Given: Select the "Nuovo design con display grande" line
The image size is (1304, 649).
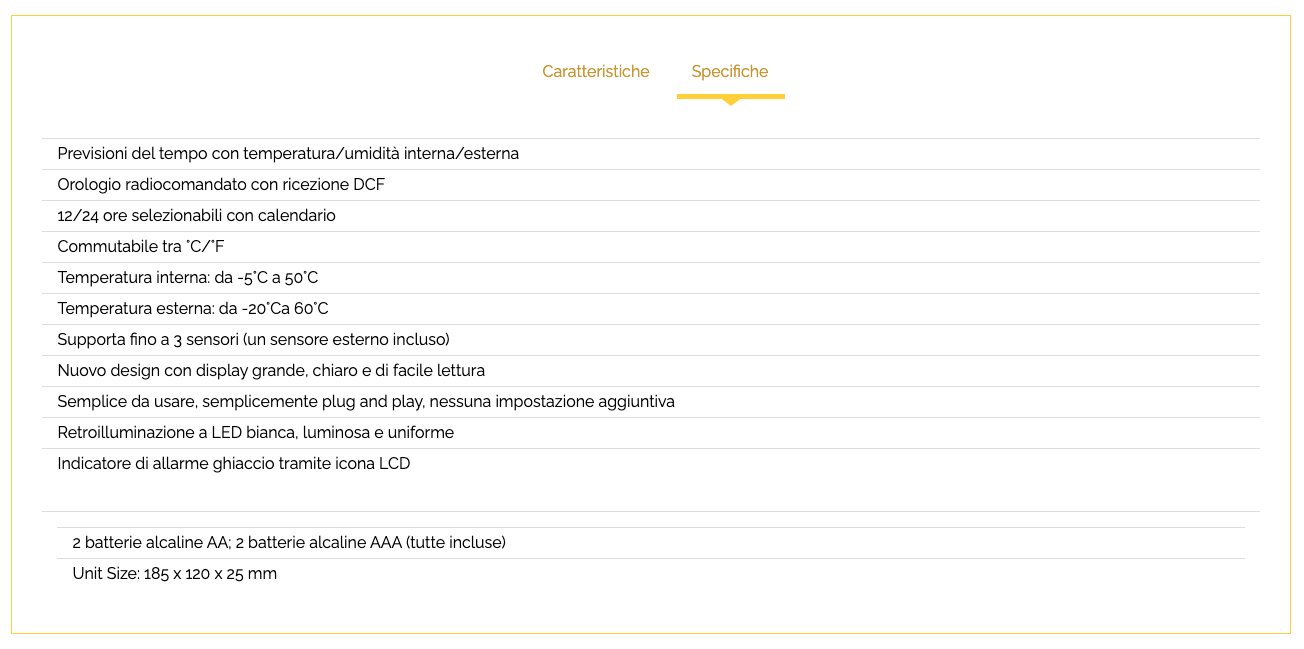Looking at the screenshot, I should click(271, 371).
